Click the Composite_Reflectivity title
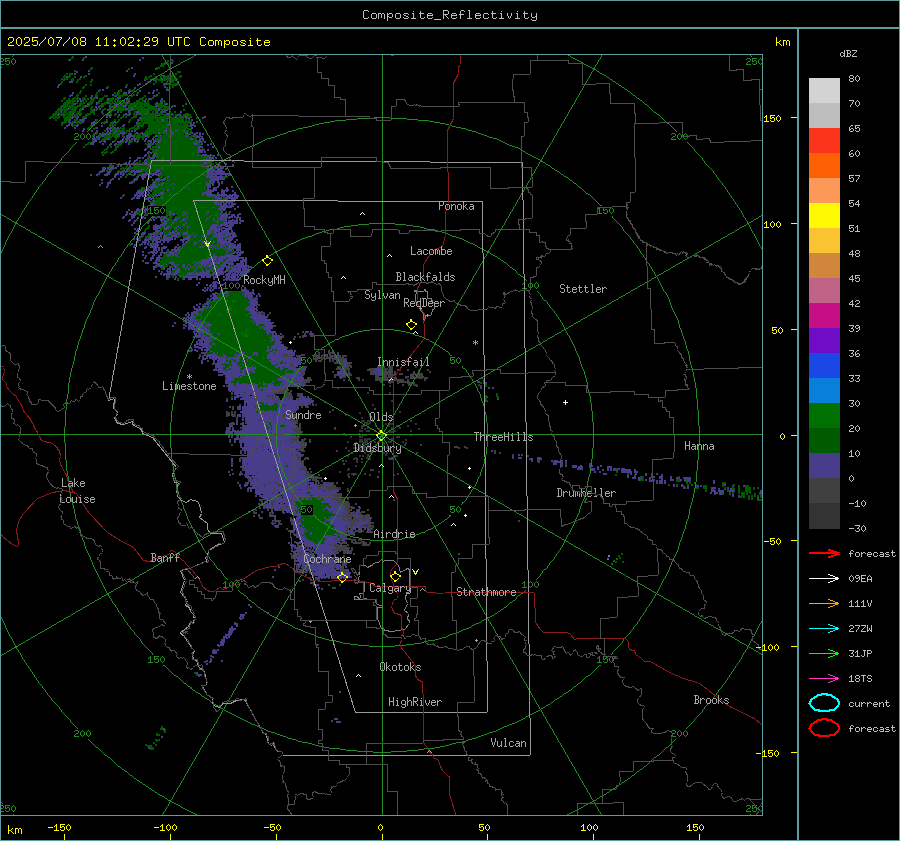This screenshot has height=841, width=900. (x=449, y=15)
